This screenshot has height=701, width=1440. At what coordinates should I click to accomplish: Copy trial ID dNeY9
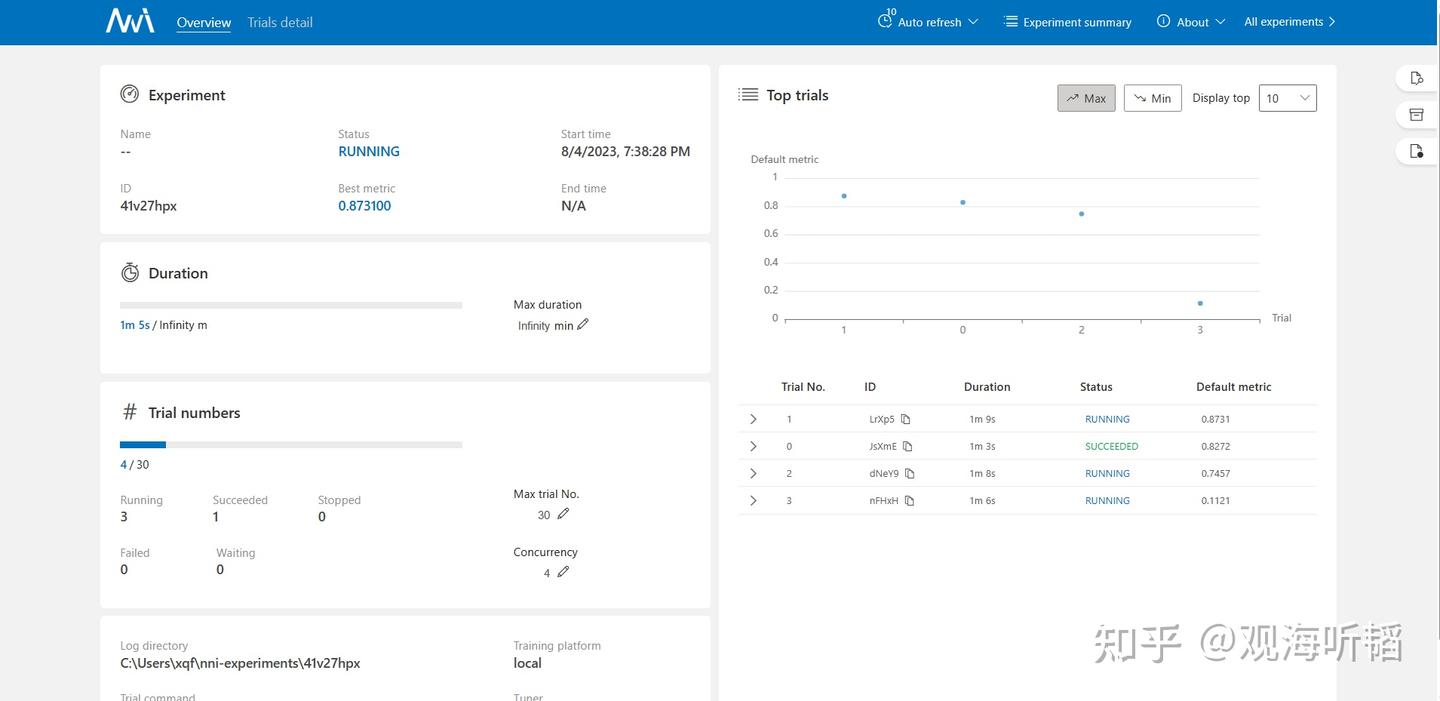910,473
